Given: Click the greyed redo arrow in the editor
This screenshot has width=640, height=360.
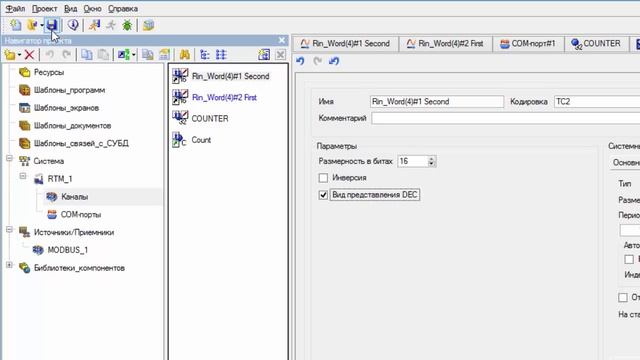Looking at the screenshot, I should coord(317,61).
